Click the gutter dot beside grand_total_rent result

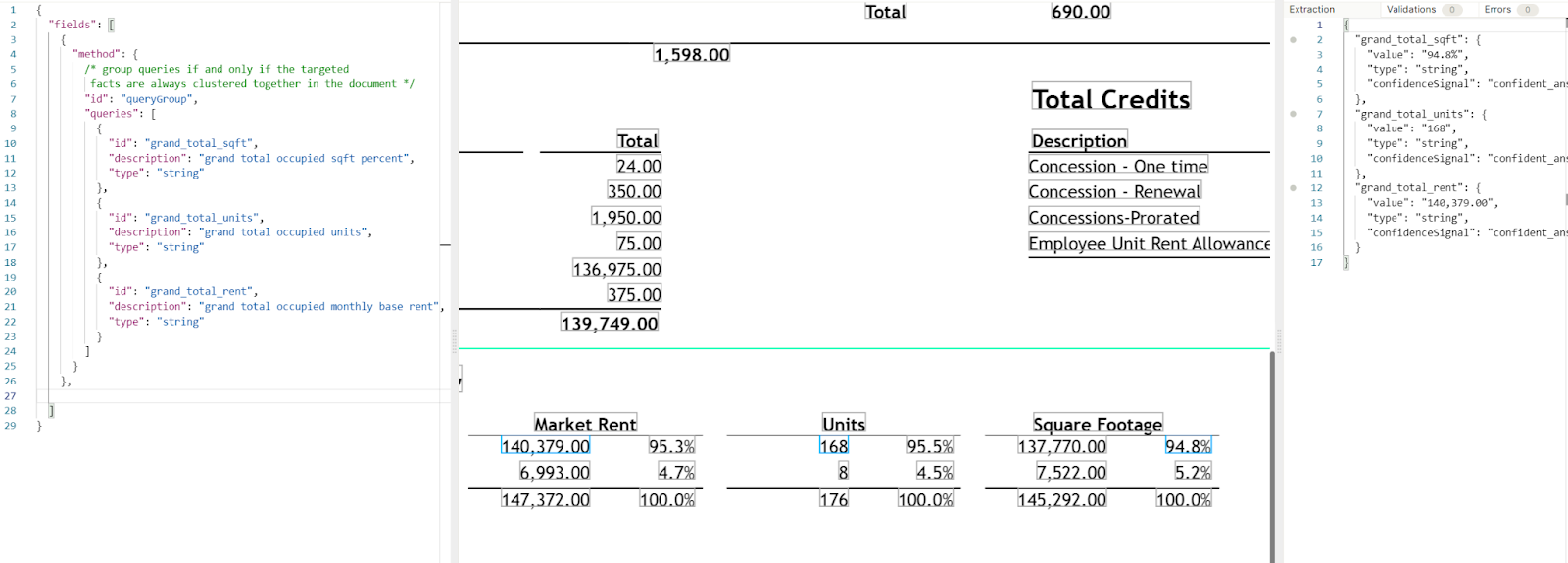click(x=1293, y=188)
